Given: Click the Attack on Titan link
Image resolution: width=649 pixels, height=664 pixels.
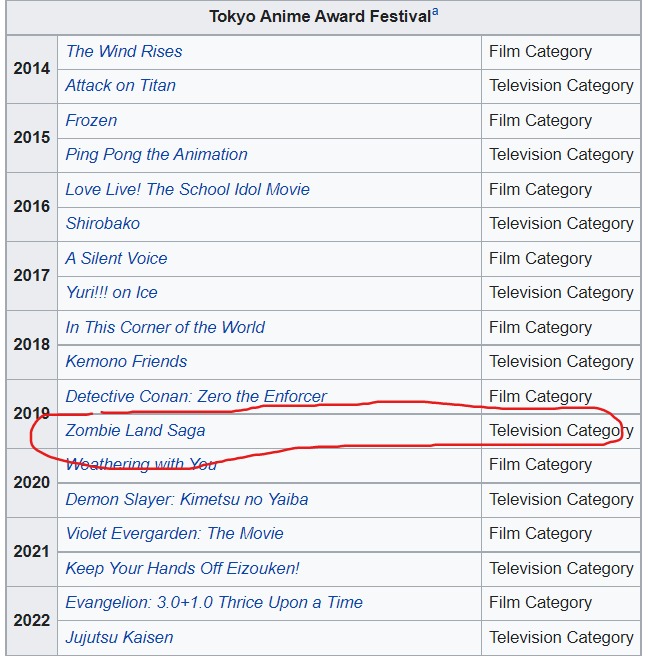Looking at the screenshot, I should coord(121,86).
